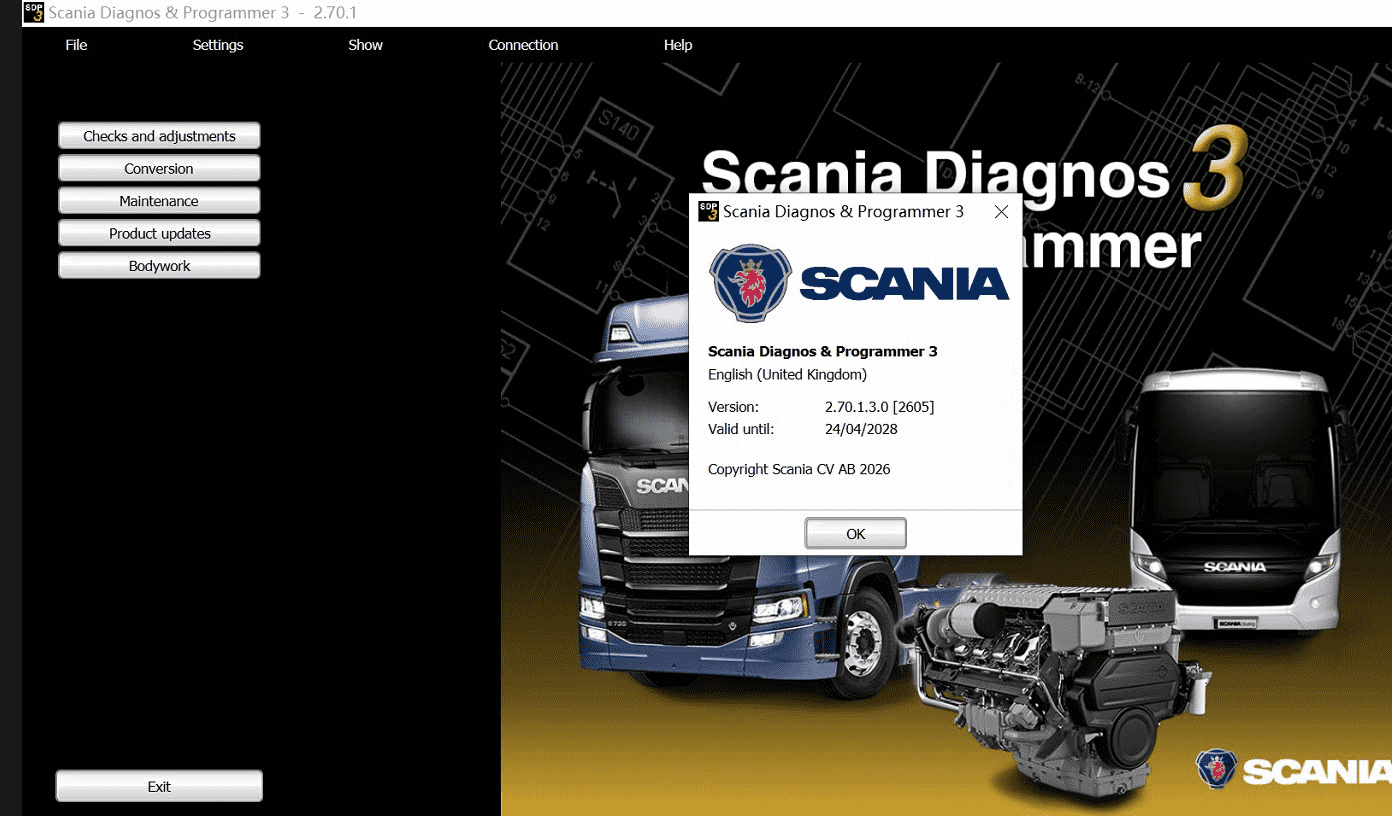
Task: Click version text 2.70.1.3.0 [2605]
Action: (x=879, y=407)
